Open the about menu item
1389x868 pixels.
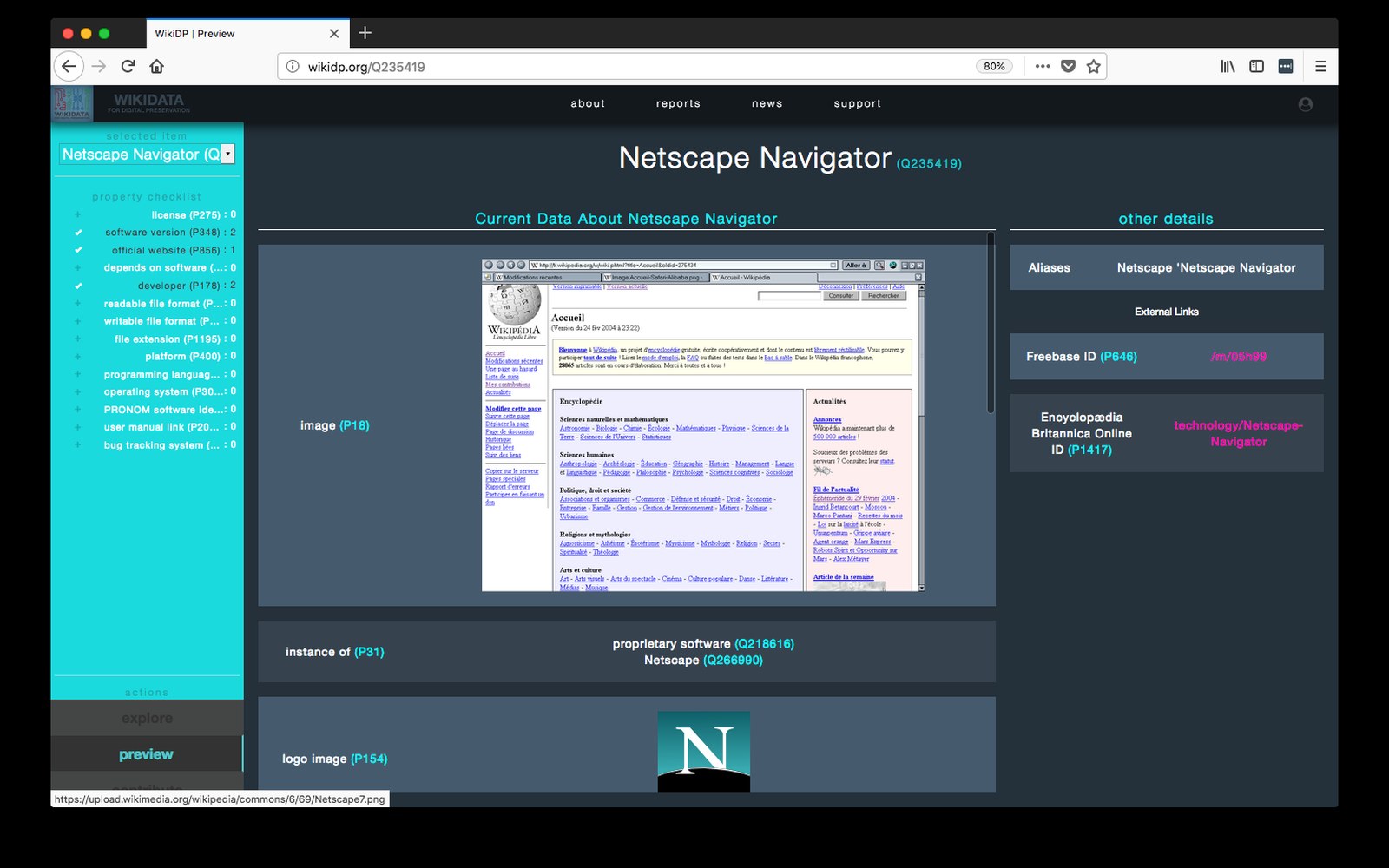pyautogui.click(x=588, y=103)
